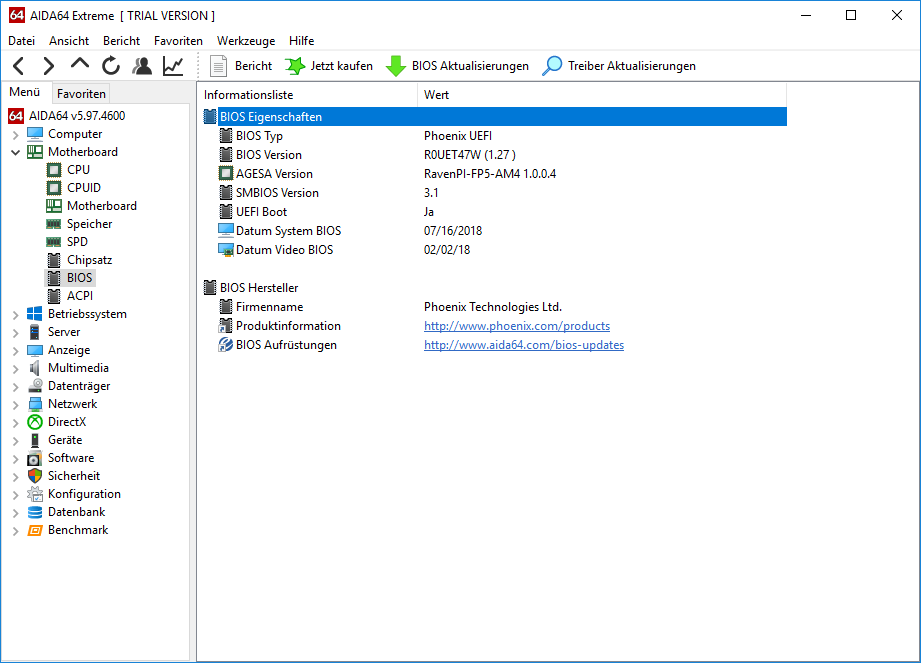Click the AIDA64 v5.97.4600 root node

pos(77,116)
